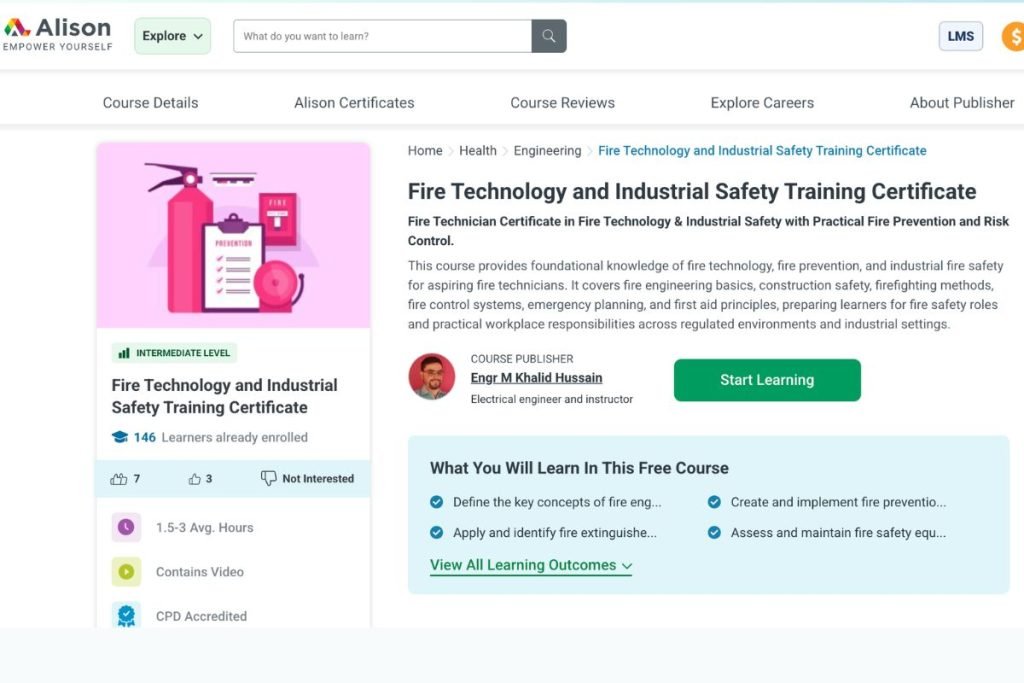Open the Engineering breadcrumb link
Screen dimensions: 1024x683
pos(547,150)
